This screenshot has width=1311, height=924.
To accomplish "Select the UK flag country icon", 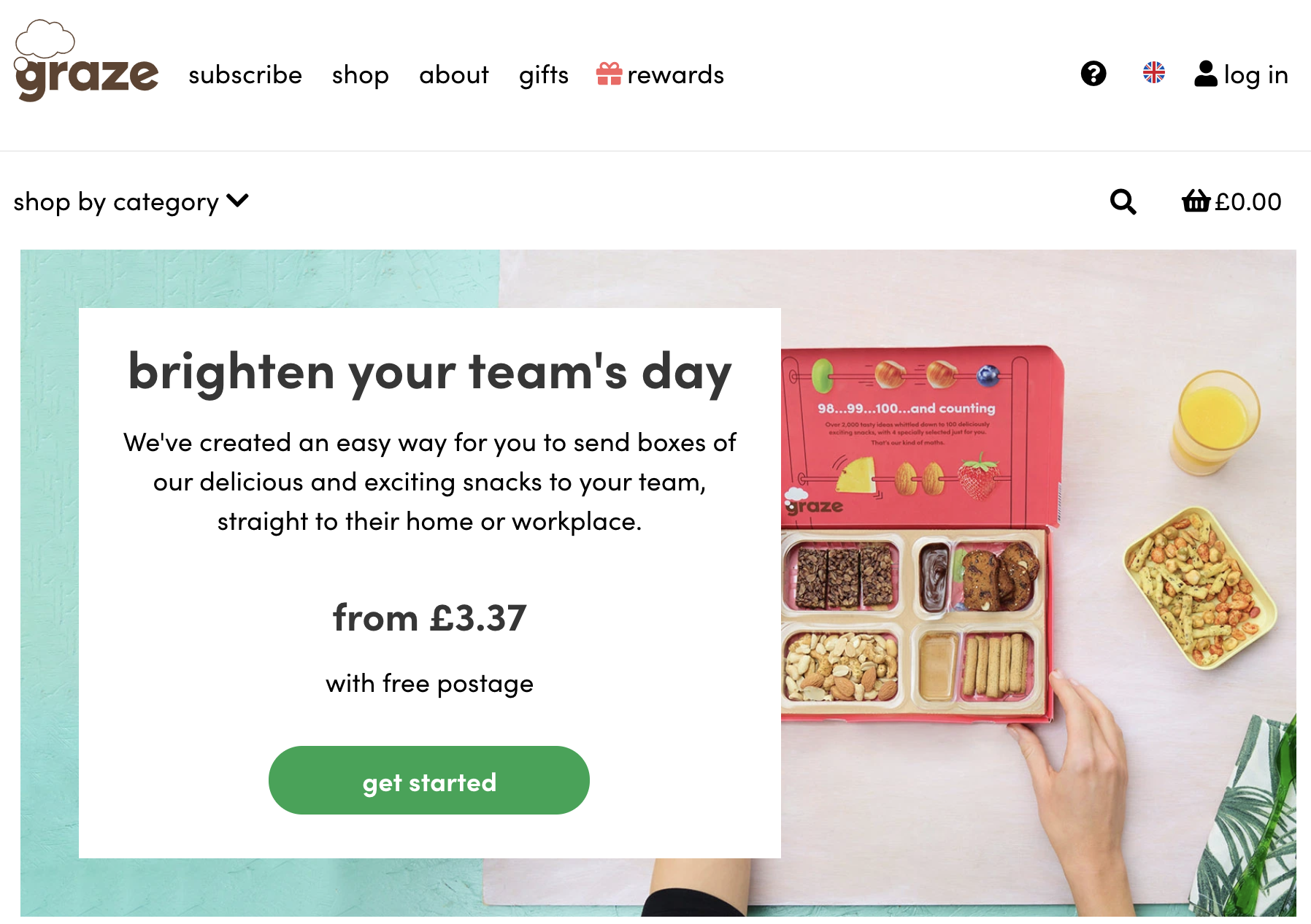I will (1154, 73).
